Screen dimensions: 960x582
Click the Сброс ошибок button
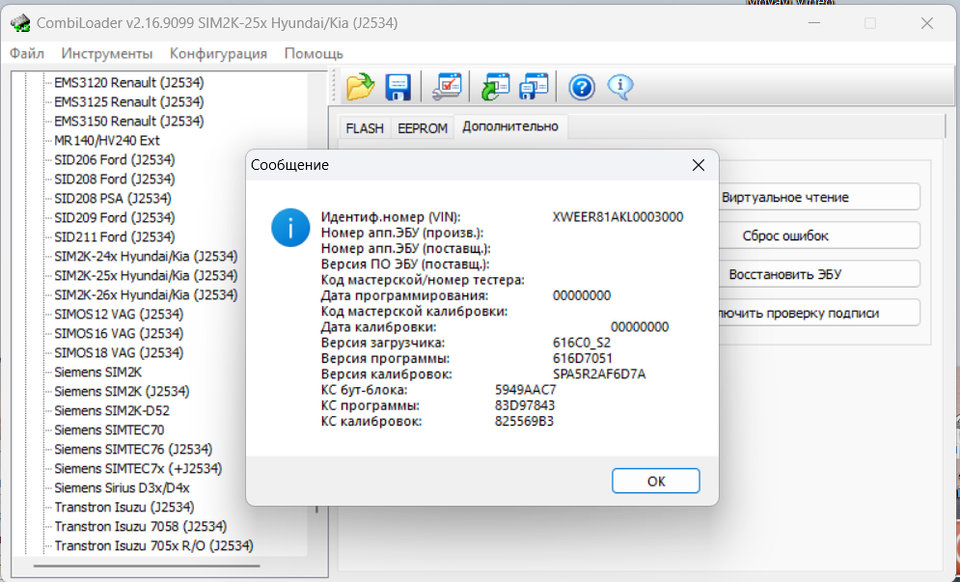819,236
